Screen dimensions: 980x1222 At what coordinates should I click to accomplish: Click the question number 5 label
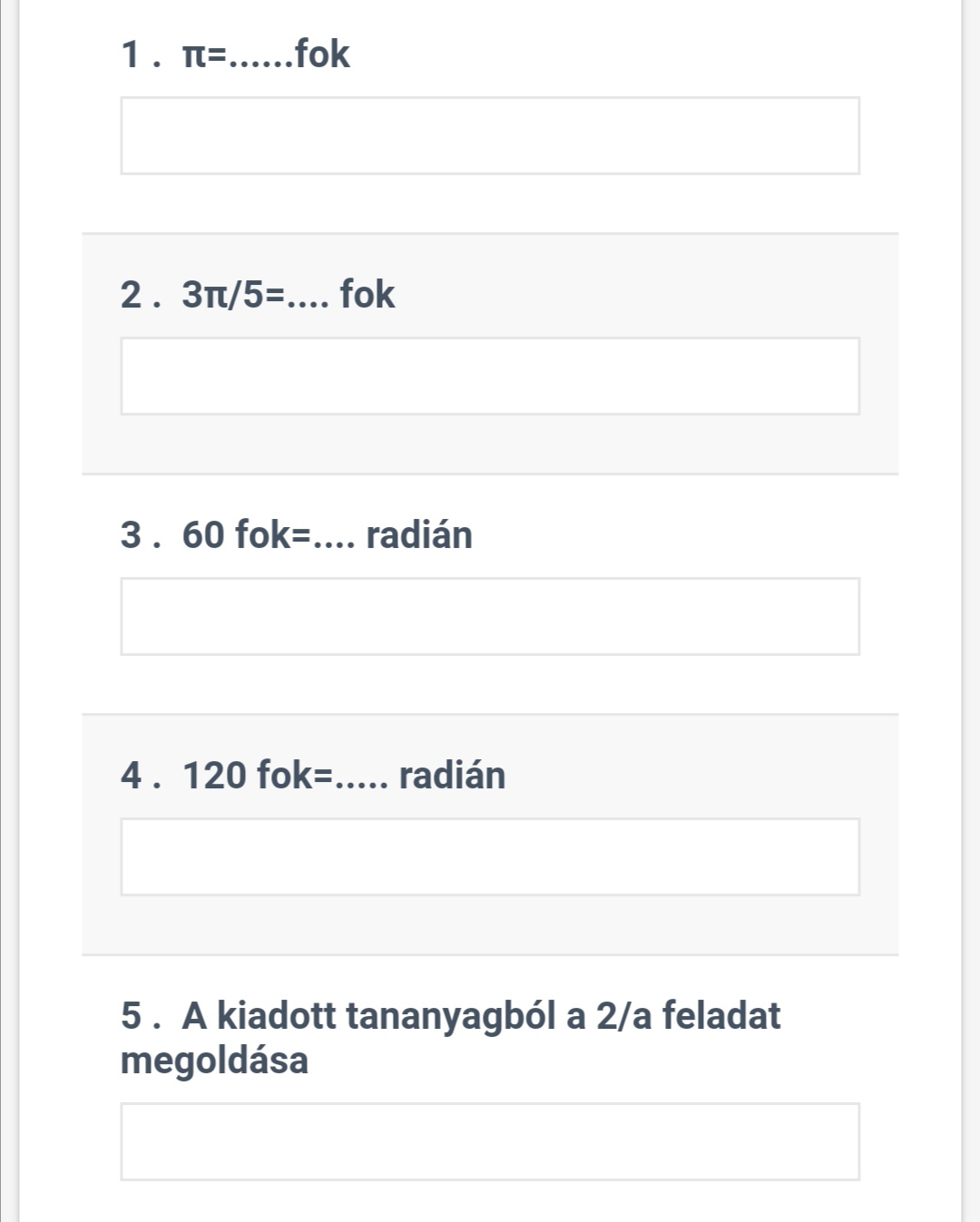[132, 1016]
